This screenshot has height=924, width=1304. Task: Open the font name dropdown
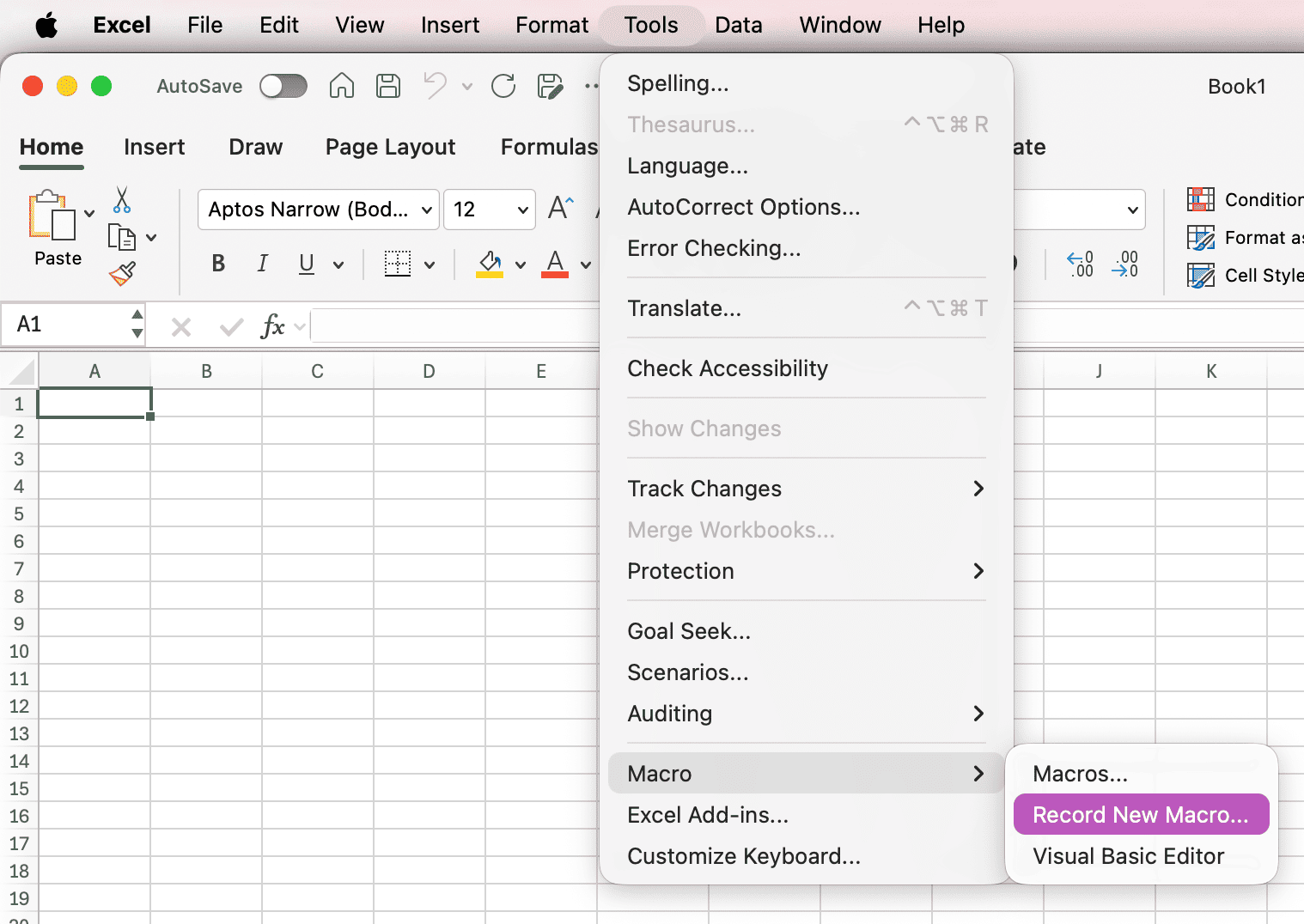coord(426,210)
